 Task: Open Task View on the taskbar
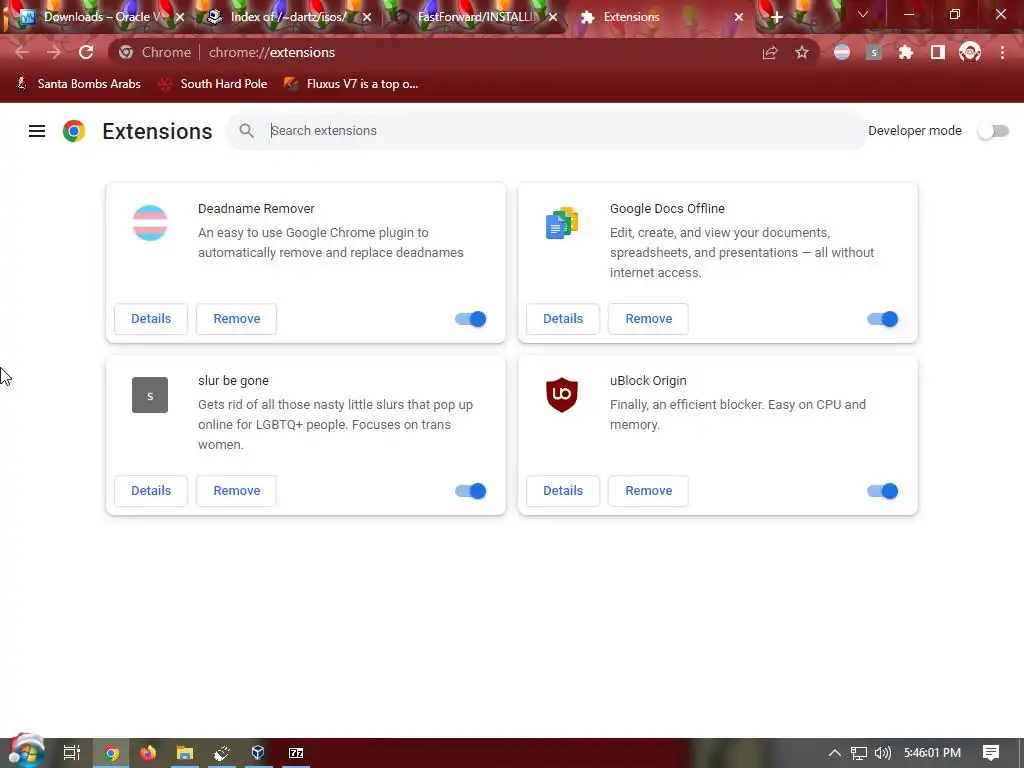click(72, 753)
